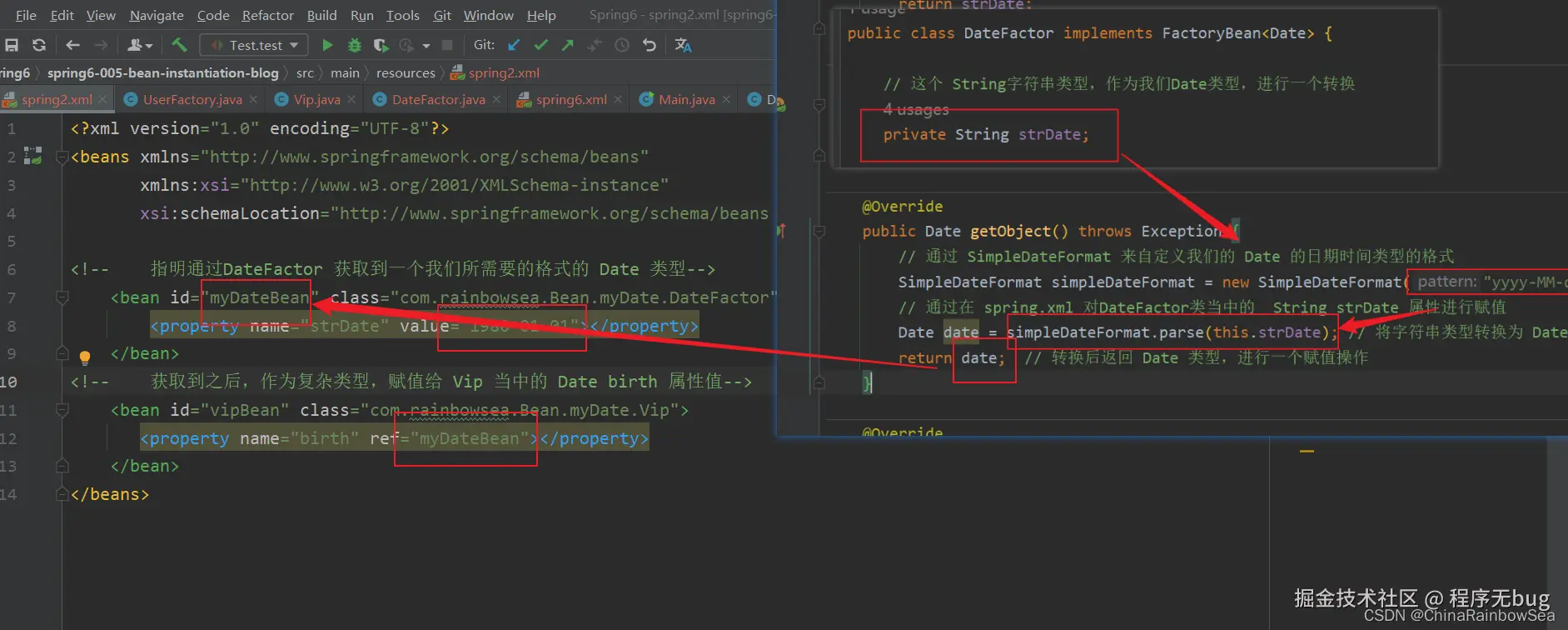Screen dimensions: 1568x630
Task: Click the Translate icon in toolbar
Action: (x=683, y=45)
